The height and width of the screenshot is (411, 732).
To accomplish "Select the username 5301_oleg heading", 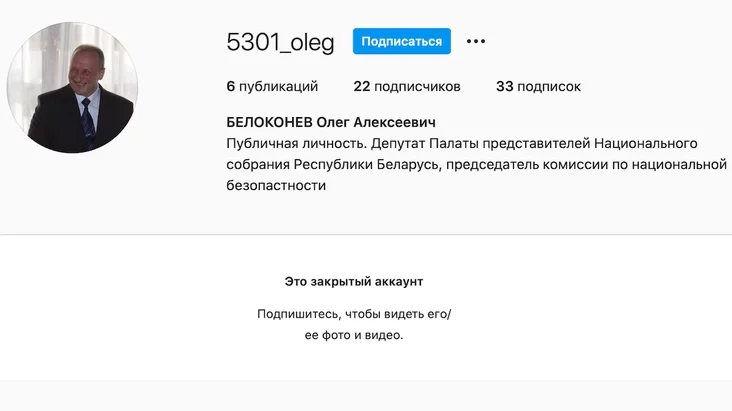I will [280, 42].
